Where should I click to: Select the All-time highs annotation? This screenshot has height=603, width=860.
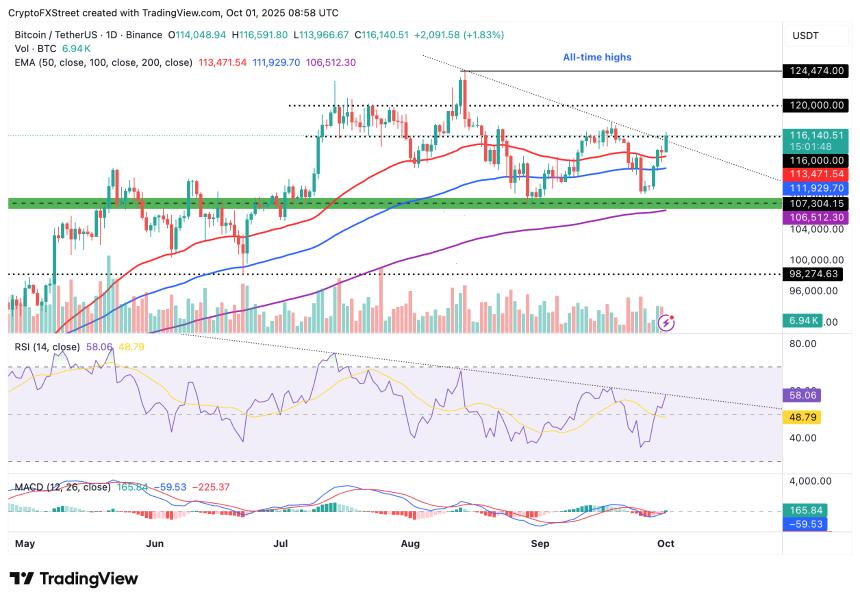pyautogui.click(x=597, y=57)
